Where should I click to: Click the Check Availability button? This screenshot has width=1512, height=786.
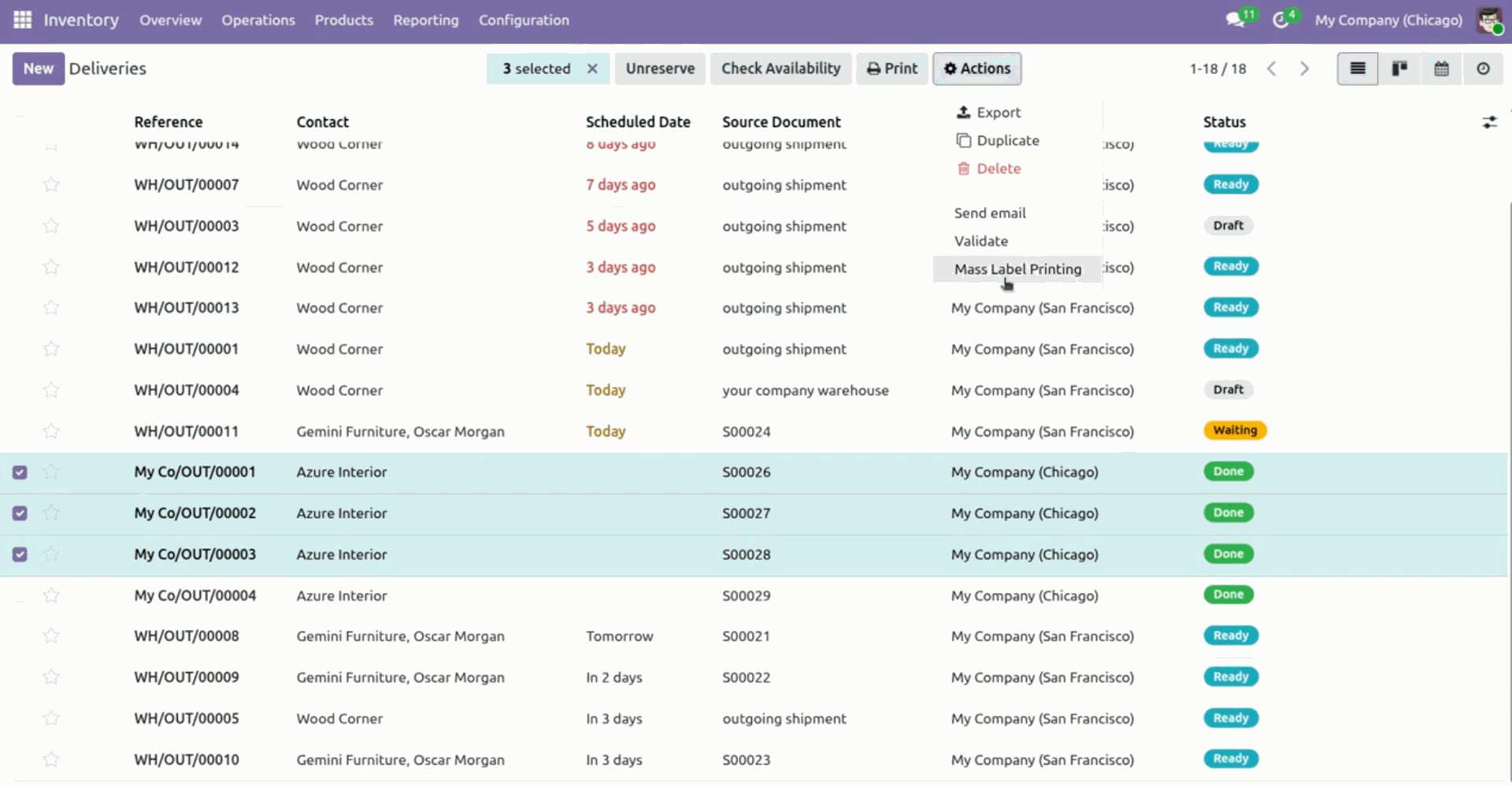780,69
